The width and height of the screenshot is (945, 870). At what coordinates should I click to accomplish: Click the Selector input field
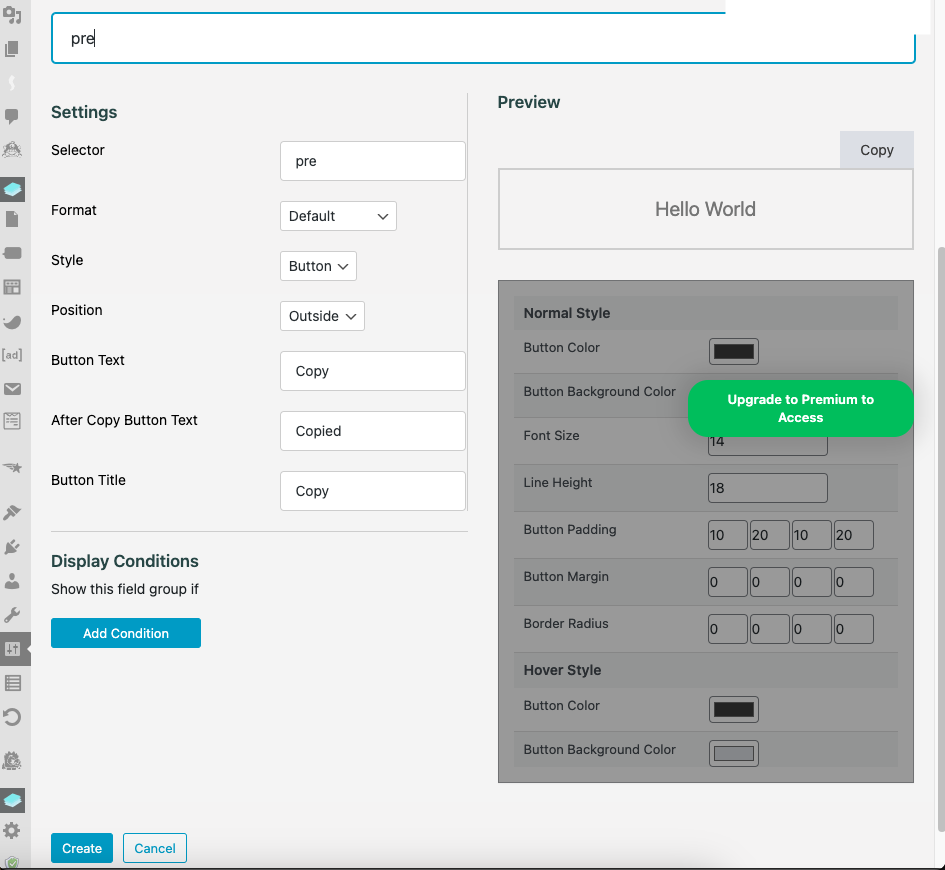click(372, 161)
